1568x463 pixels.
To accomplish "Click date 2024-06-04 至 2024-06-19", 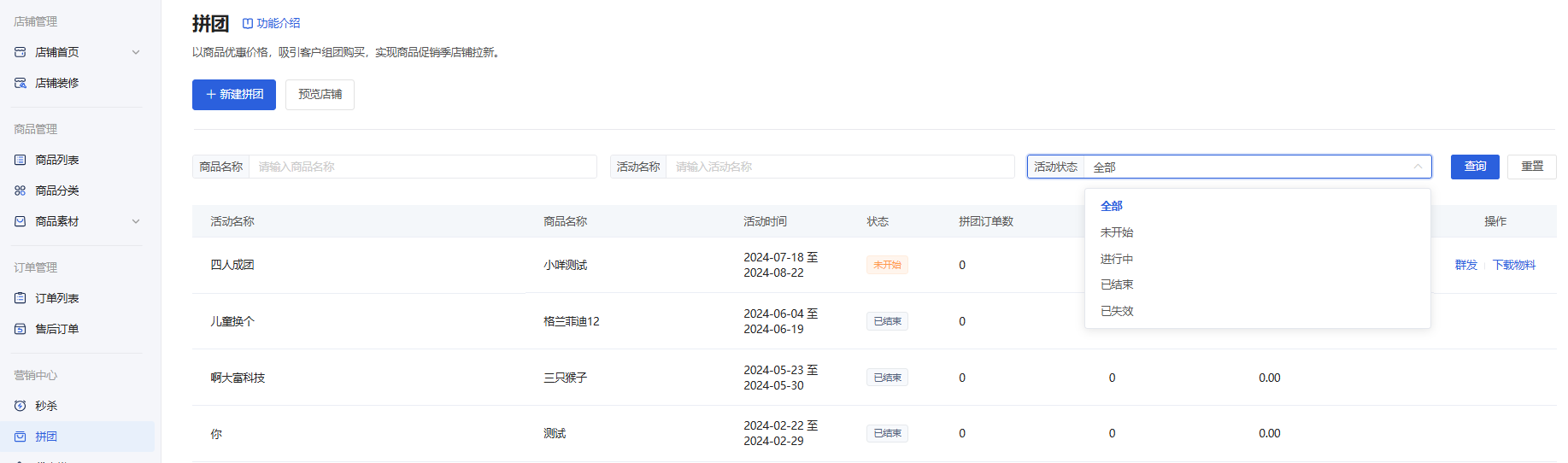I will (780, 321).
